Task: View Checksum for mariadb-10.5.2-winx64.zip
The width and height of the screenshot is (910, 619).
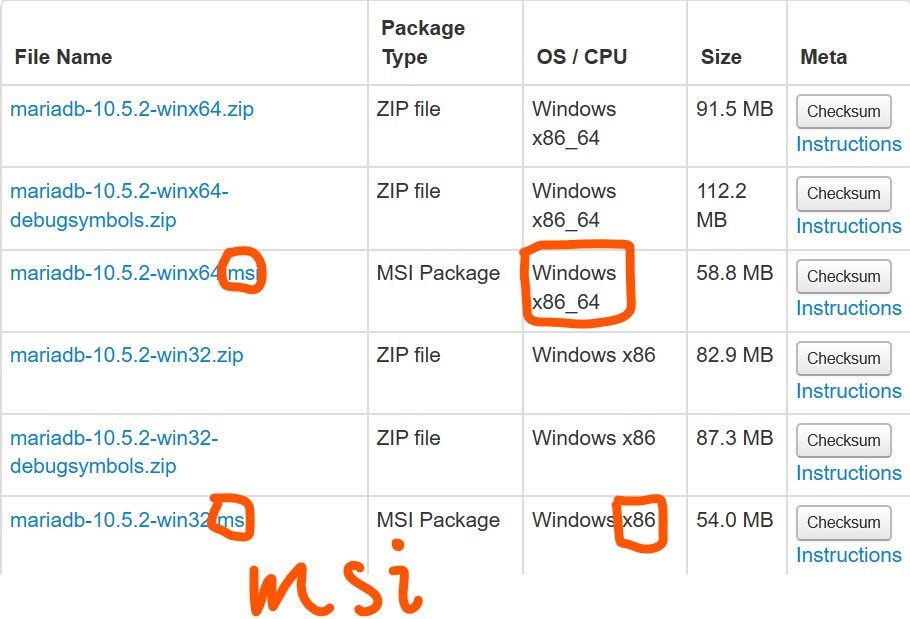Action: point(843,112)
